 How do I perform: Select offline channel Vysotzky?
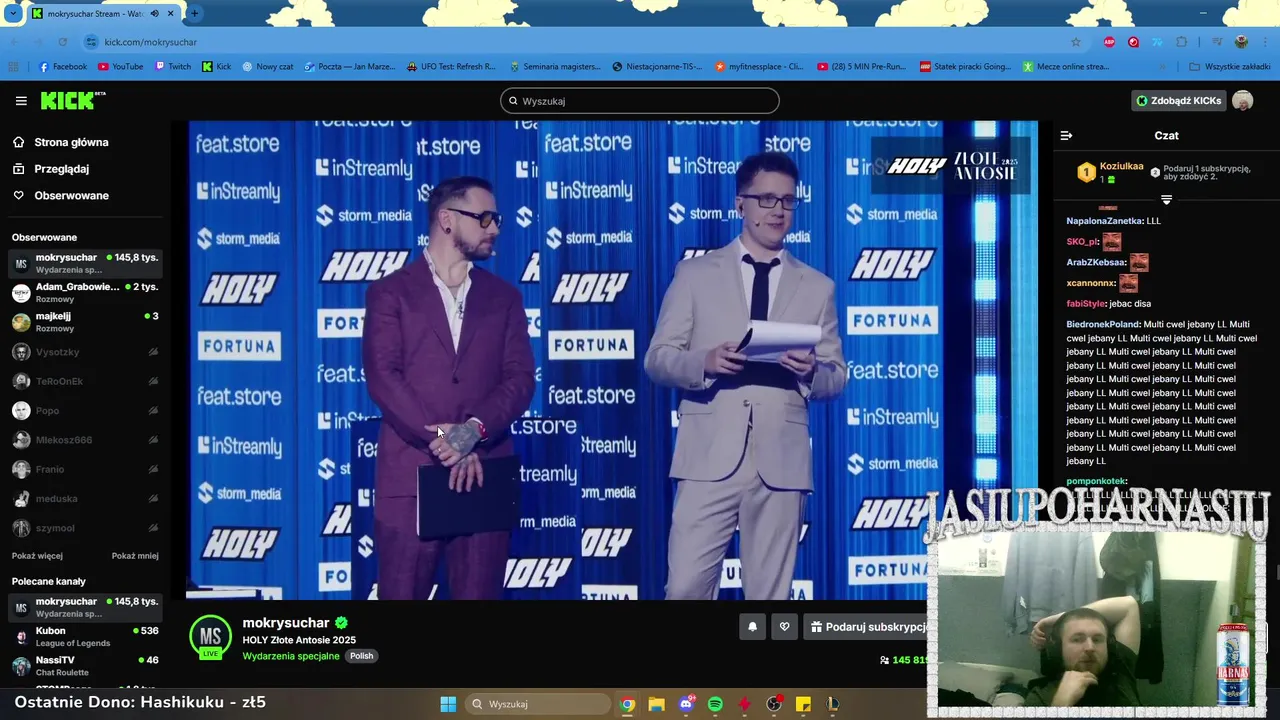click(x=85, y=352)
